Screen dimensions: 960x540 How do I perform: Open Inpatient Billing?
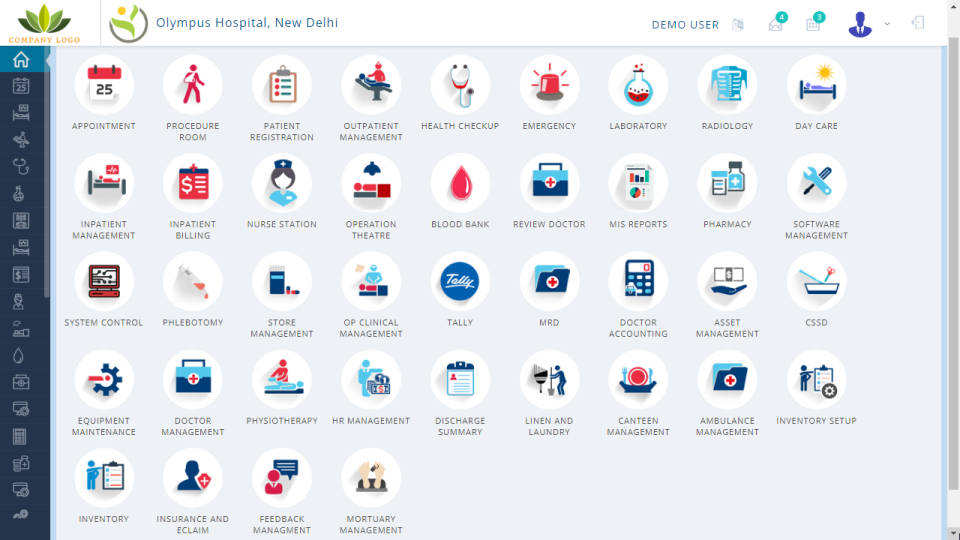(193, 183)
